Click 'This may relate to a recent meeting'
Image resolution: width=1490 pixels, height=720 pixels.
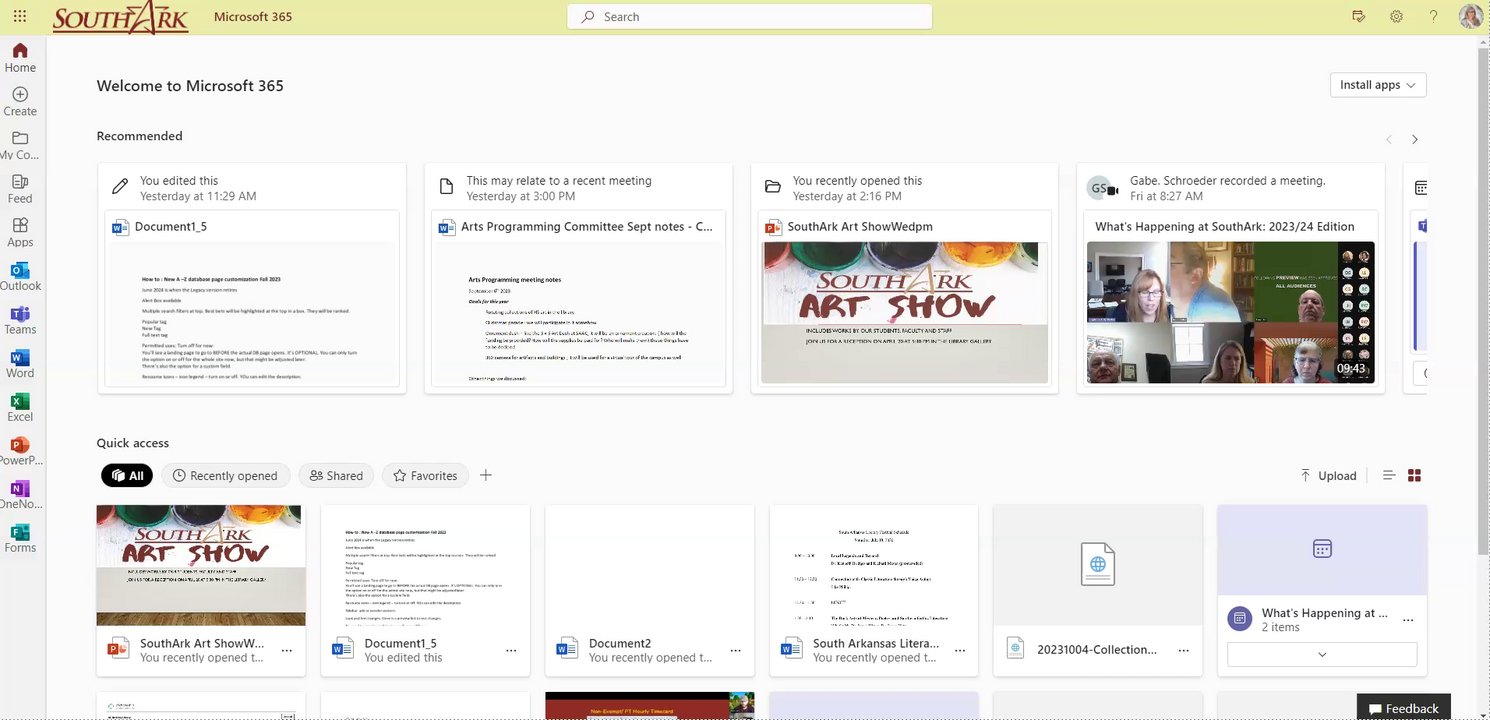click(559, 181)
